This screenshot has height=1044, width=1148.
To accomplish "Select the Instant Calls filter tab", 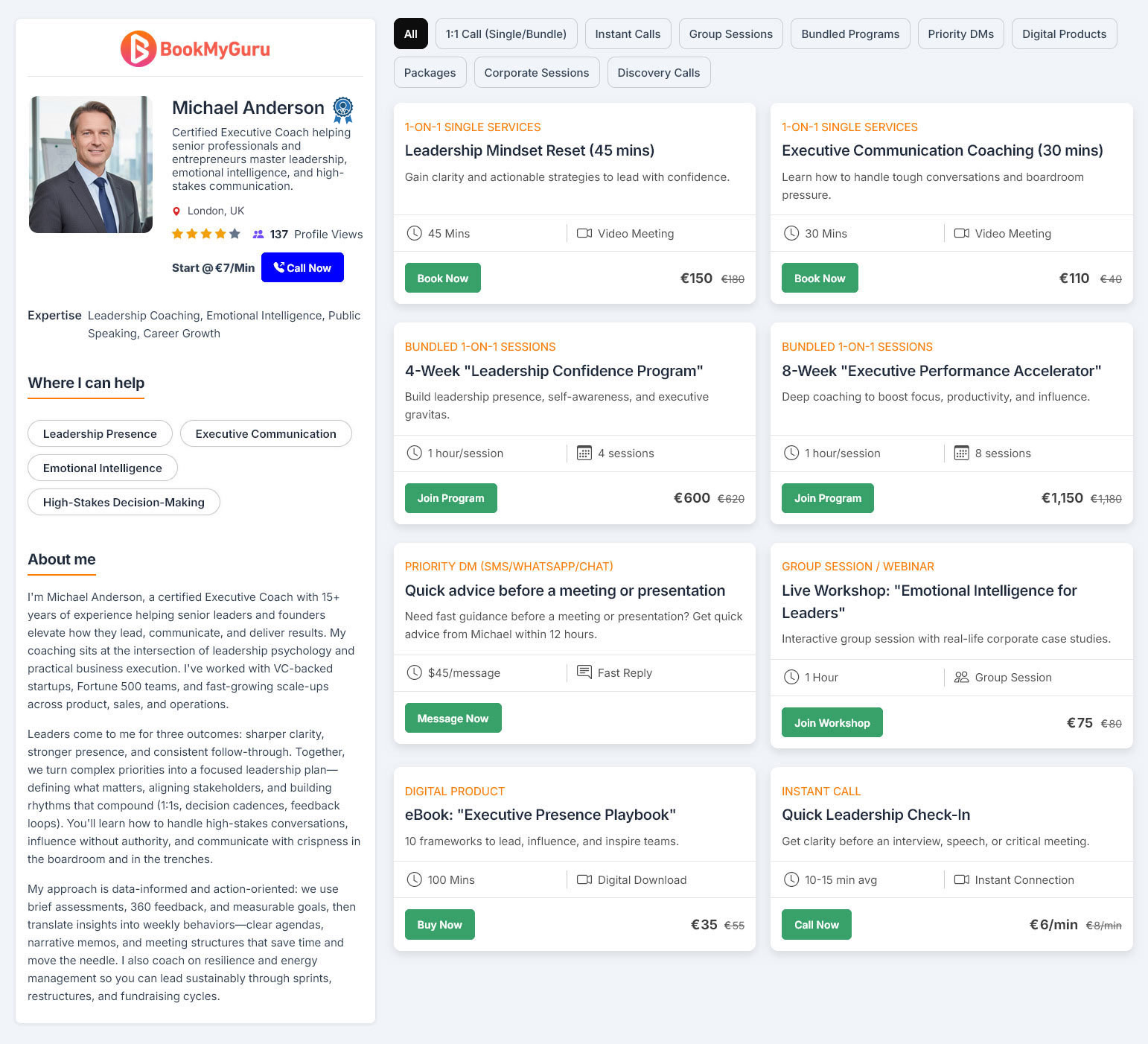I will coord(628,34).
